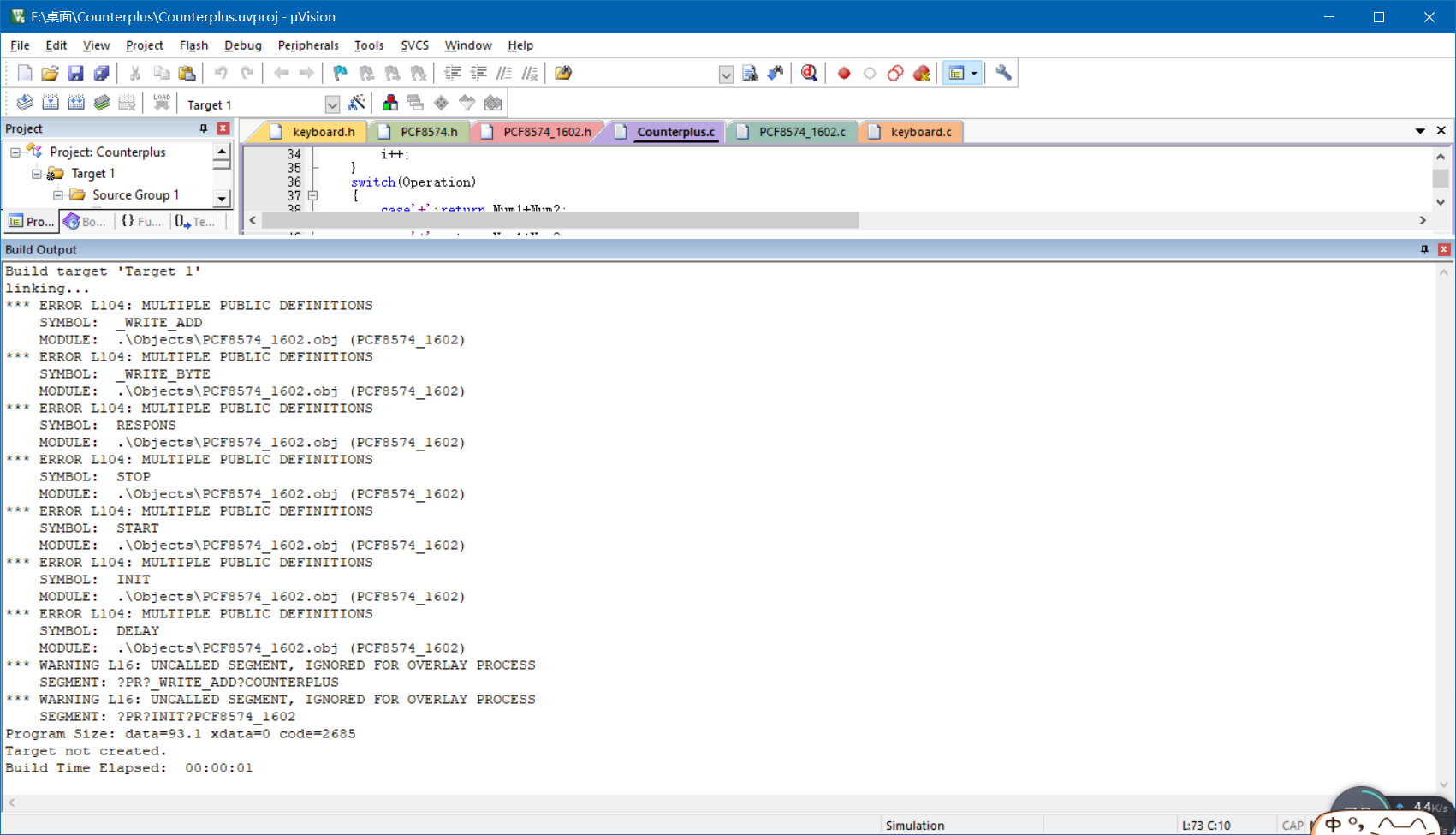This screenshot has height=835, width=1456.
Task: Collapse the Target 1 tree node
Action: click(37, 174)
